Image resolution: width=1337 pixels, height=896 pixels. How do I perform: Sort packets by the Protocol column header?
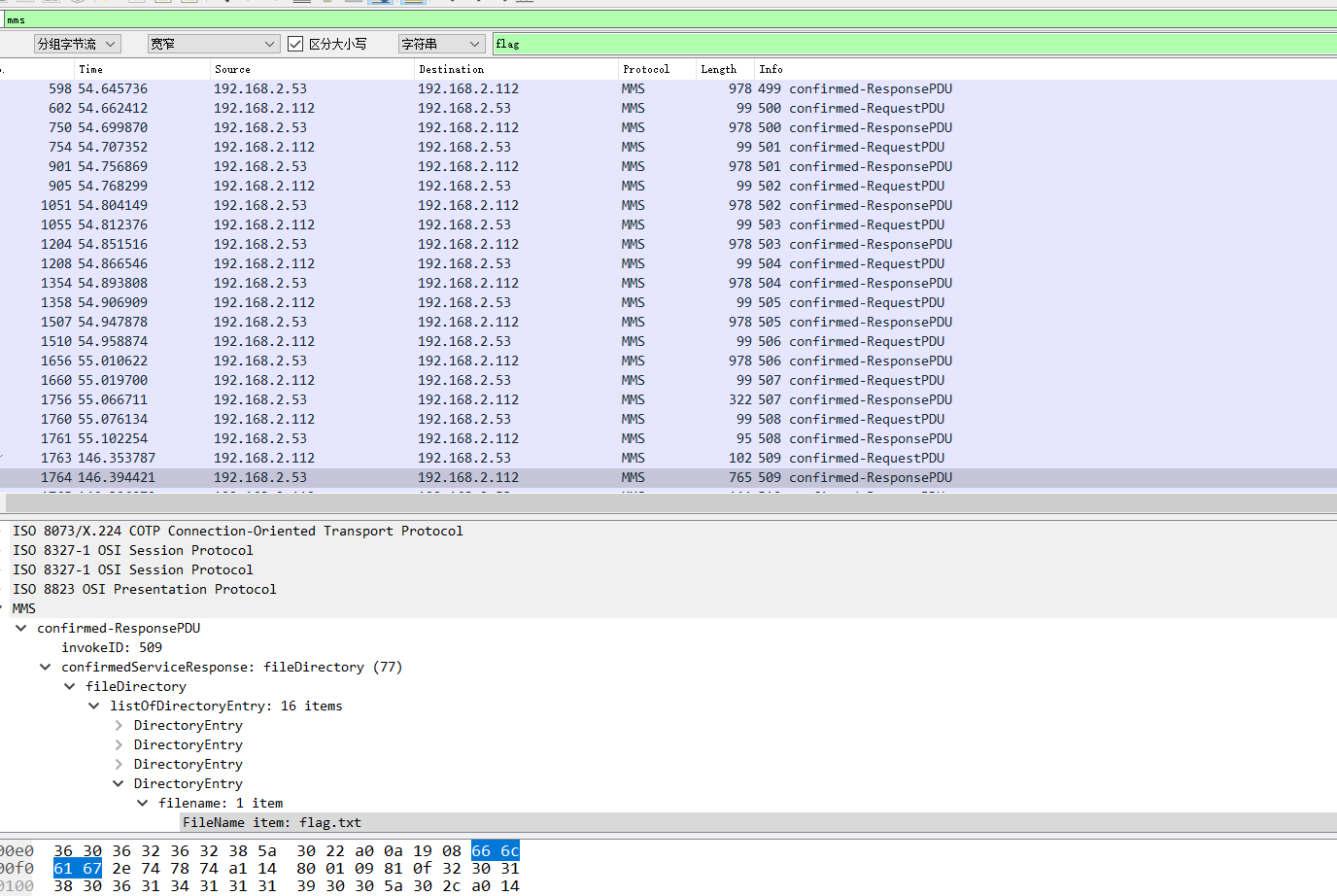pyautogui.click(x=657, y=69)
